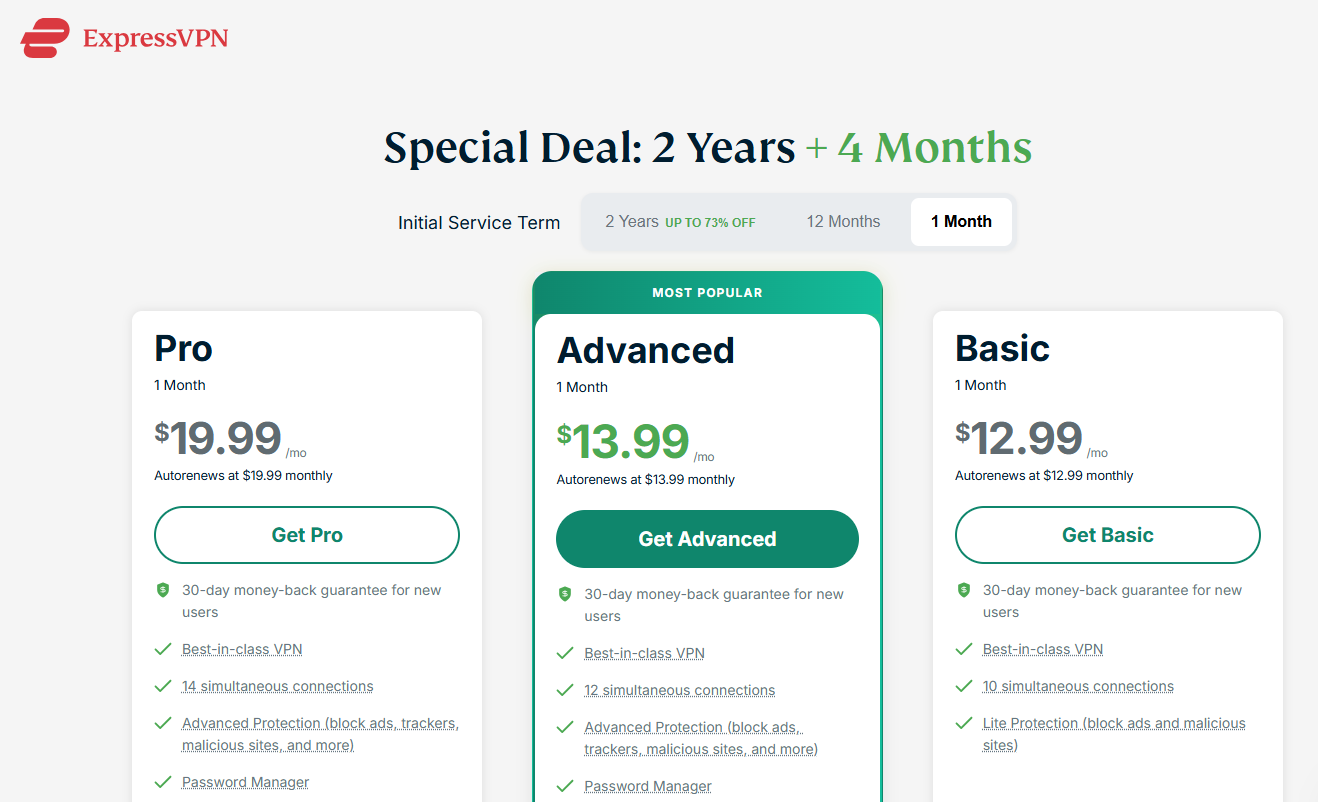Open Password Manager info in Advanced plan
Viewport: 1318px width, 802px height.
point(648,786)
